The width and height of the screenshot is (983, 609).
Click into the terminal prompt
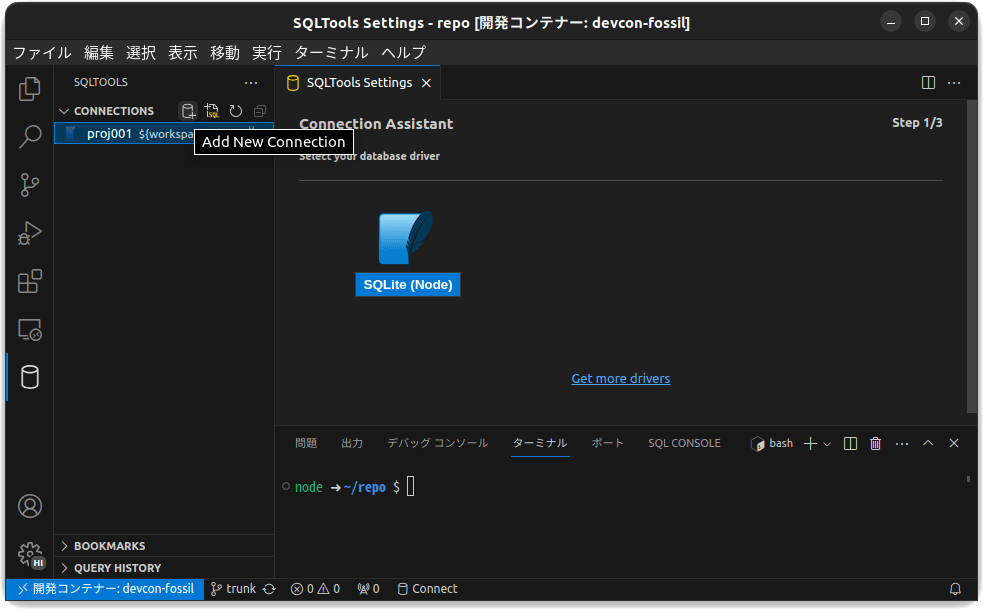[411, 487]
